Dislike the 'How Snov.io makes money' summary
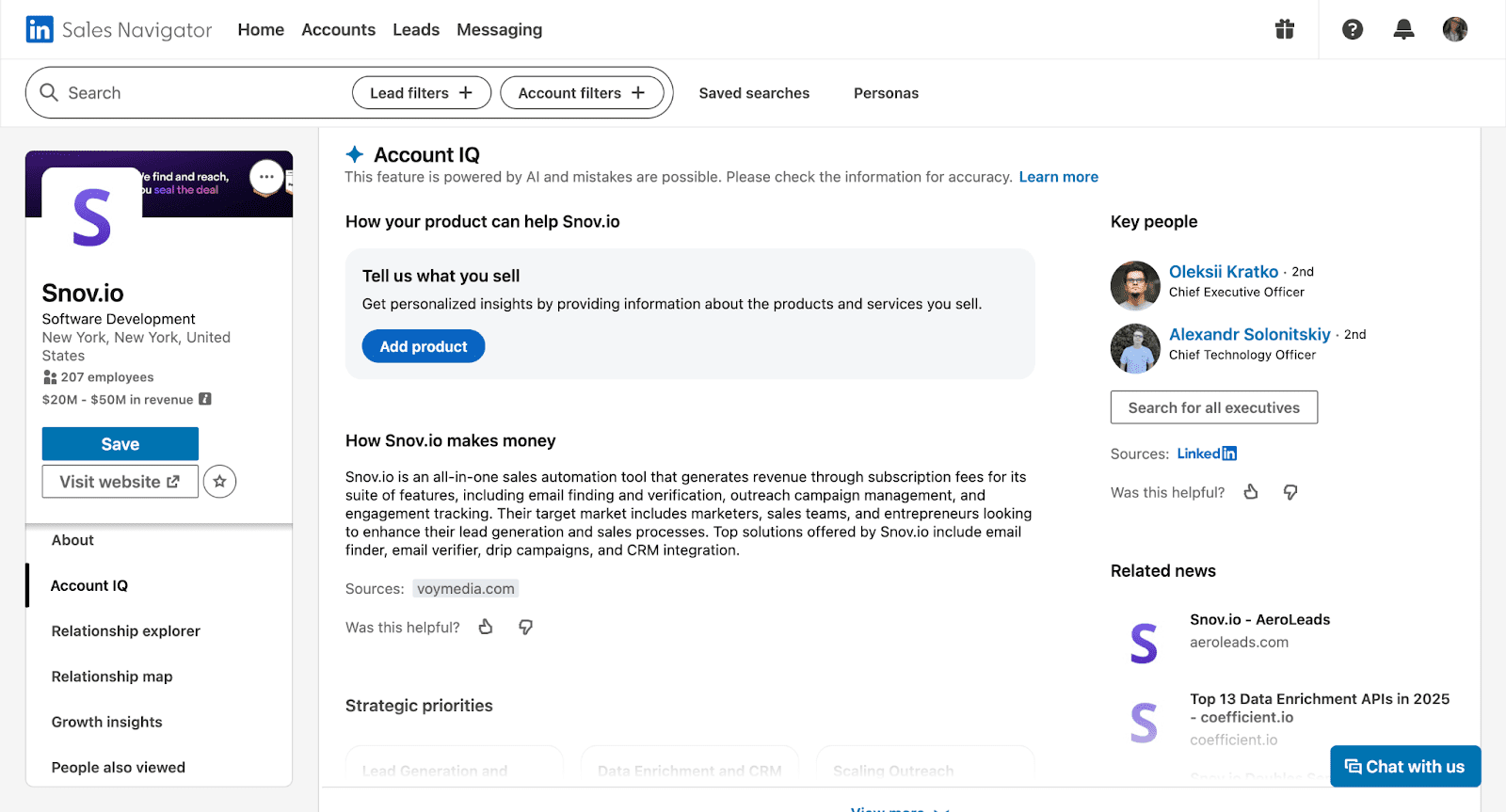This screenshot has height=812, width=1506. pyautogui.click(x=526, y=627)
